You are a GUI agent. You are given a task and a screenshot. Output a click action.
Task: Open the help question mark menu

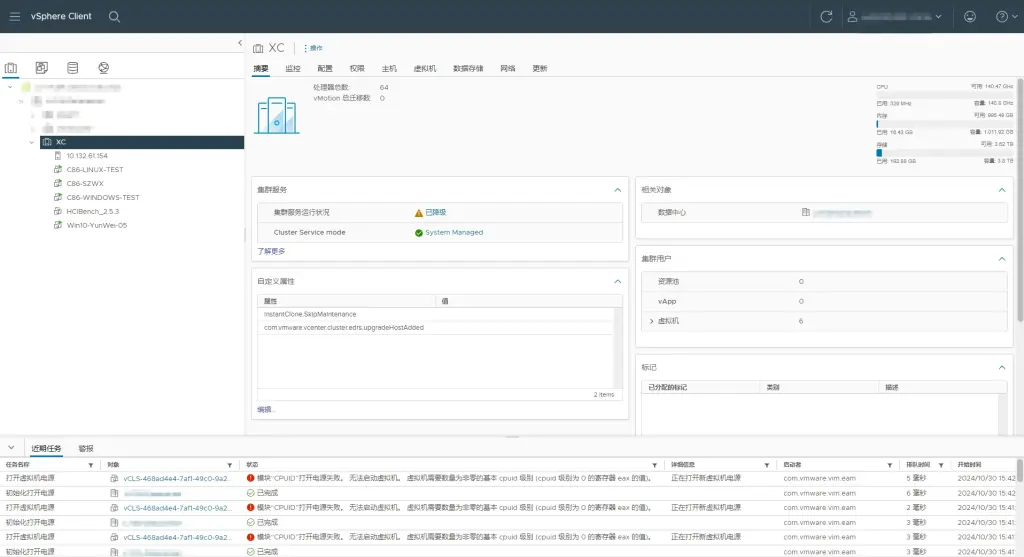coord(1002,17)
